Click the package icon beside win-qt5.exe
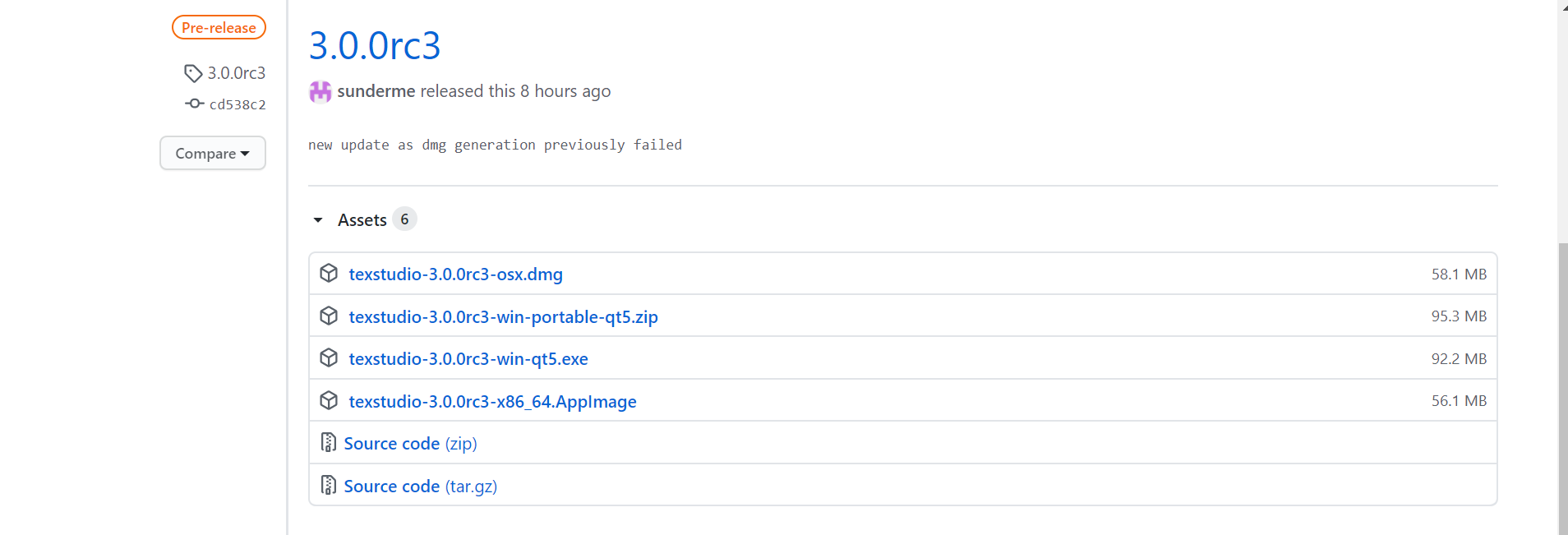 pos(329,358)
